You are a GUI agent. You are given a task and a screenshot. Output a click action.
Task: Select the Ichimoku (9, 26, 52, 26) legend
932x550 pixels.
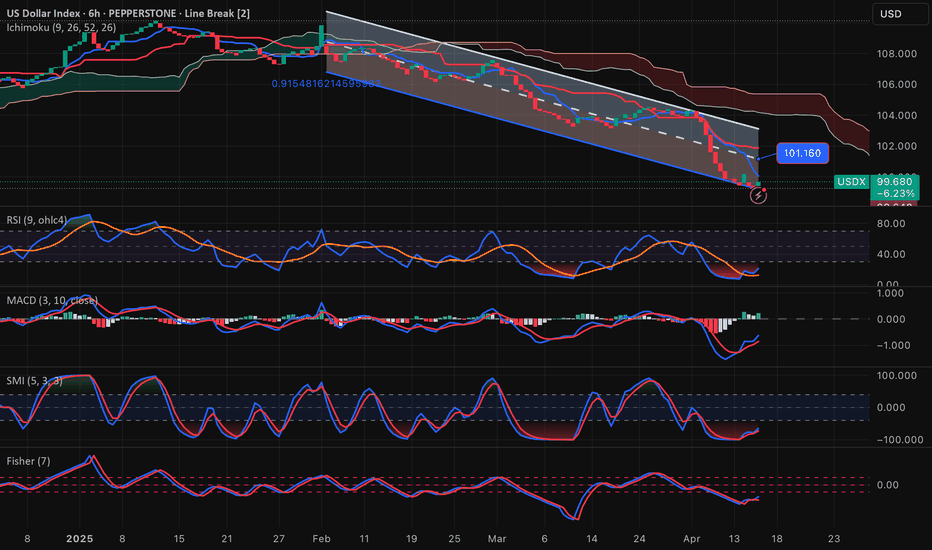[61, 27]
